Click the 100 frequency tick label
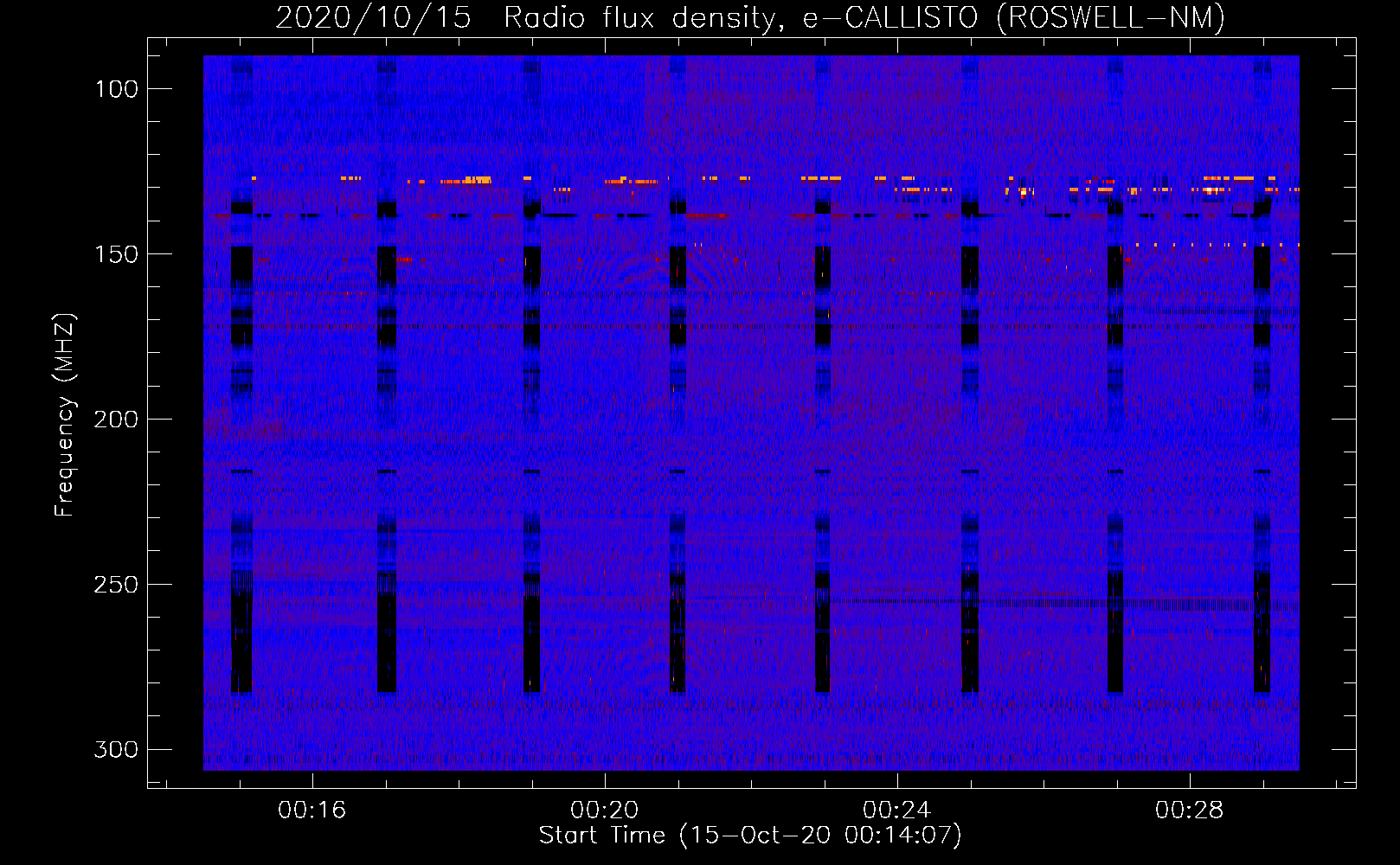Viewport: 1400px width, 865px height. [x=116, y=89]
